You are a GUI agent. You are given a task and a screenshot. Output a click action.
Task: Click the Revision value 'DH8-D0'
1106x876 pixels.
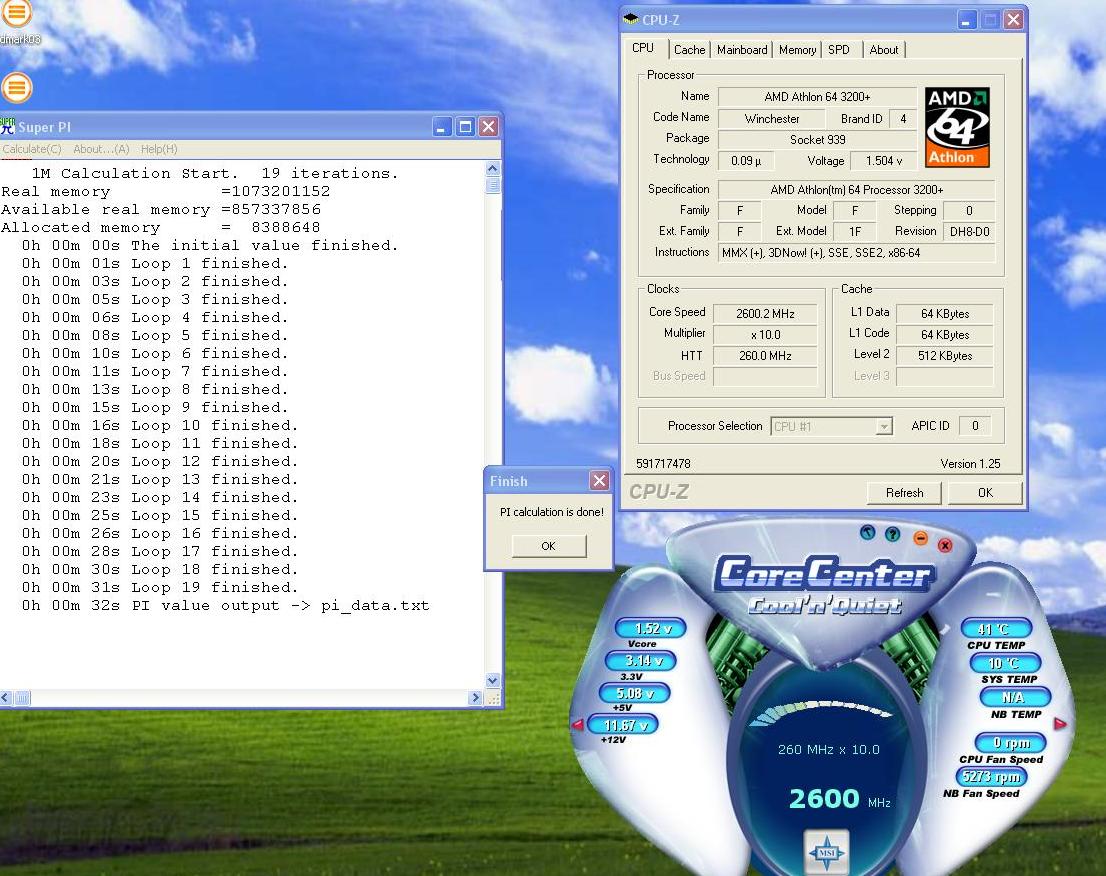[969, 231]
